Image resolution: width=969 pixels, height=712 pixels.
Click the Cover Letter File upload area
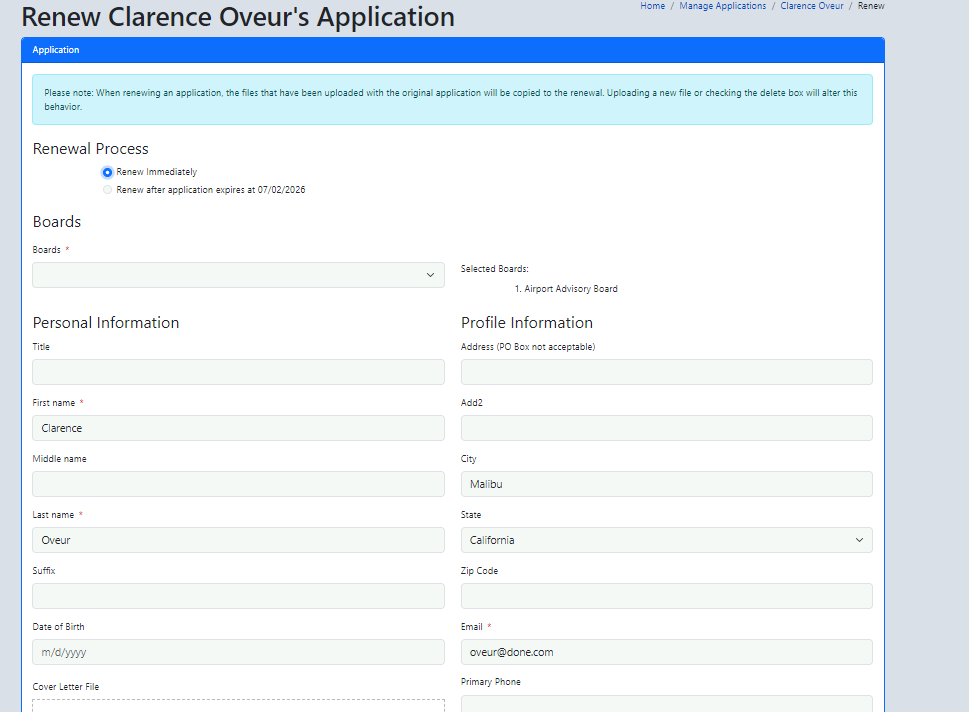pos(238,705)
